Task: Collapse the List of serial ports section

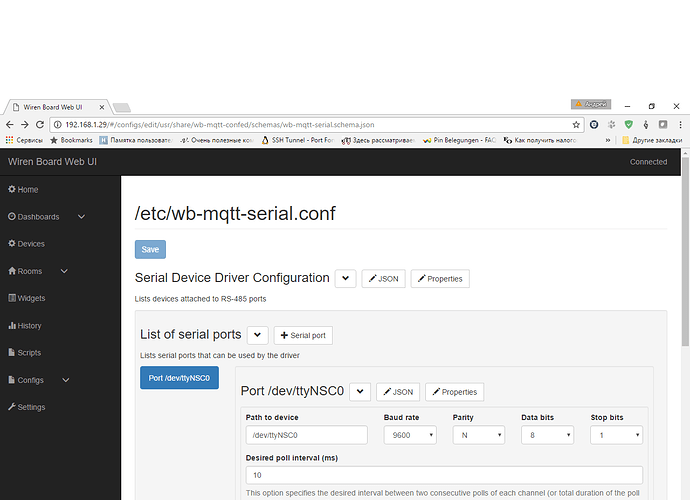Action: click(257, 336)
